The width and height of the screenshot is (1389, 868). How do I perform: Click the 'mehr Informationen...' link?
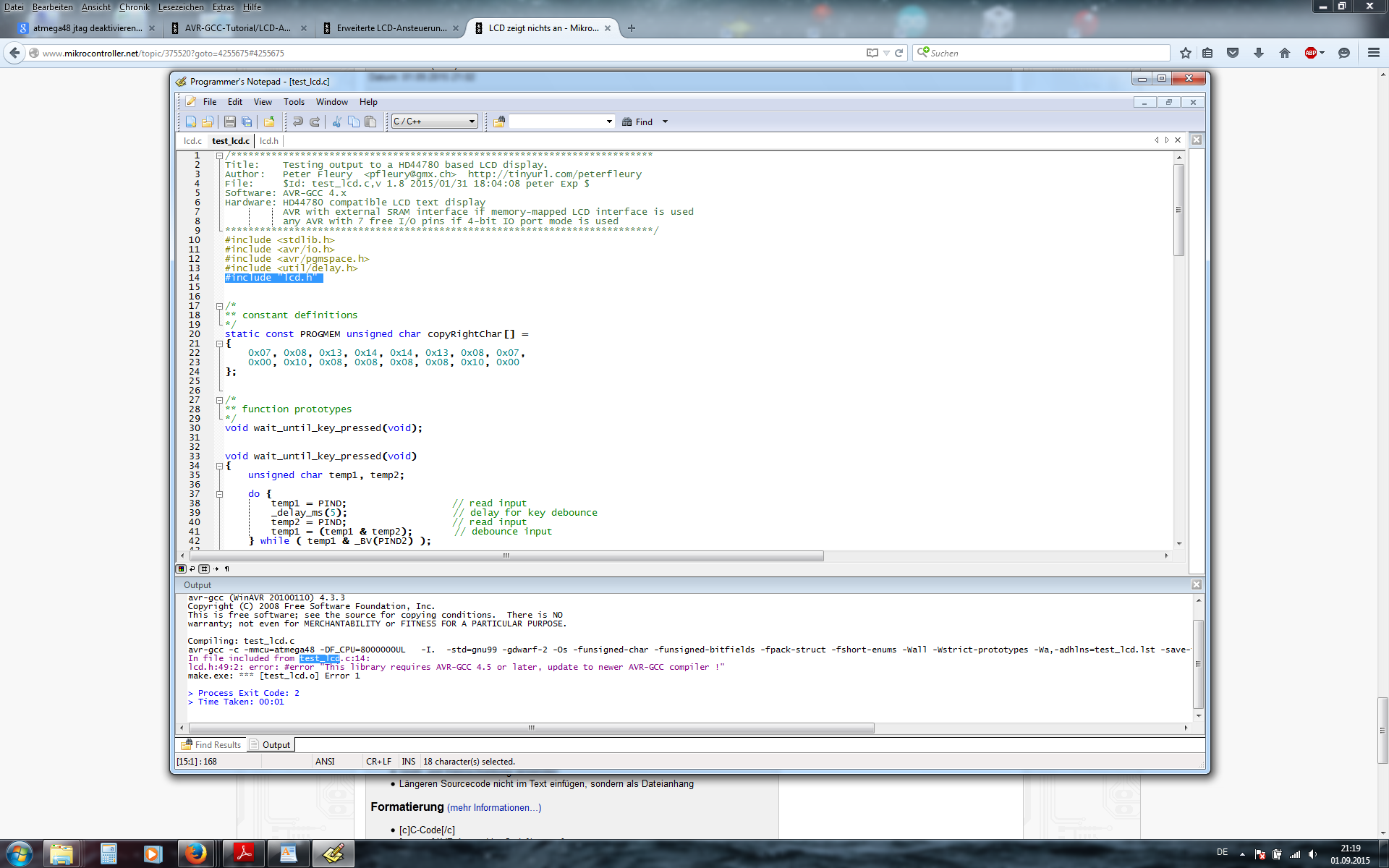point(494,807)
